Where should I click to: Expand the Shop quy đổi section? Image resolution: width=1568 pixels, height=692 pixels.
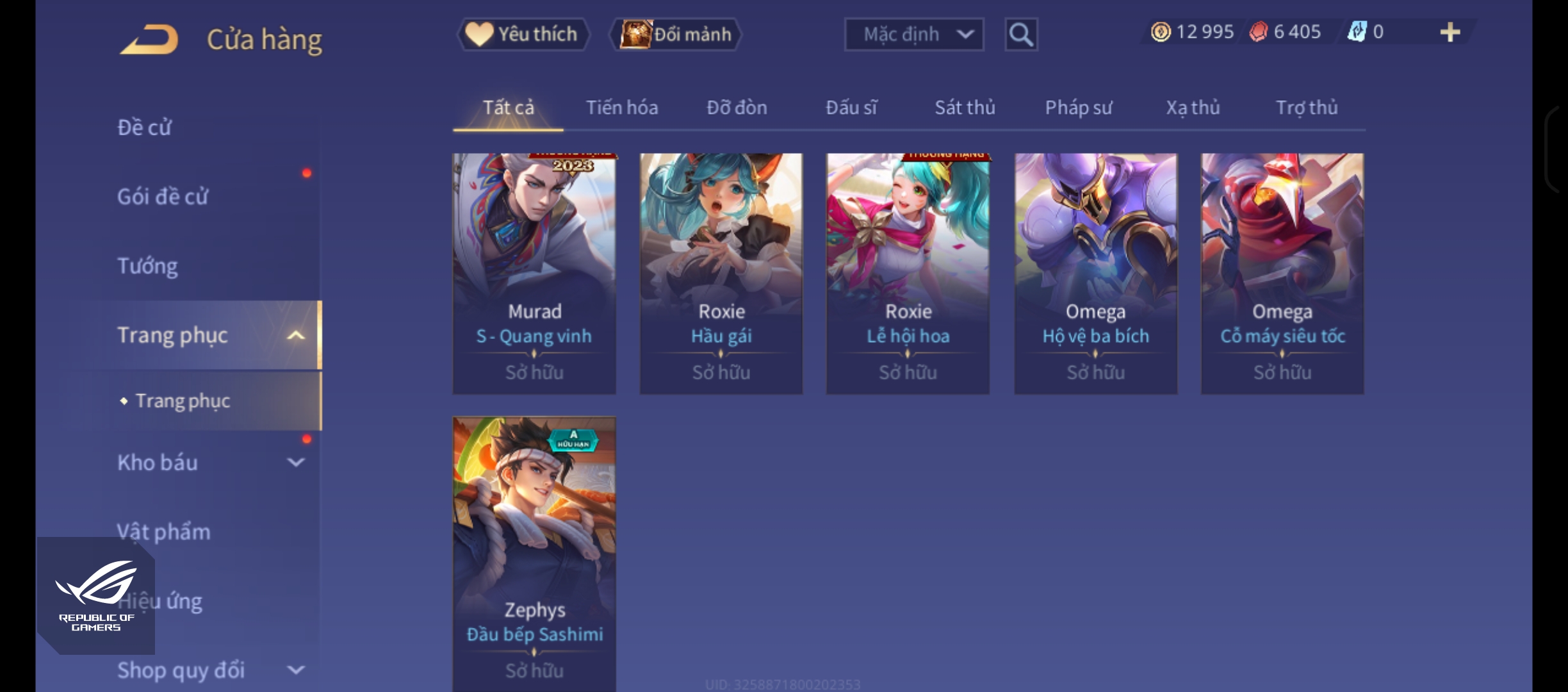tap(296, 670)
